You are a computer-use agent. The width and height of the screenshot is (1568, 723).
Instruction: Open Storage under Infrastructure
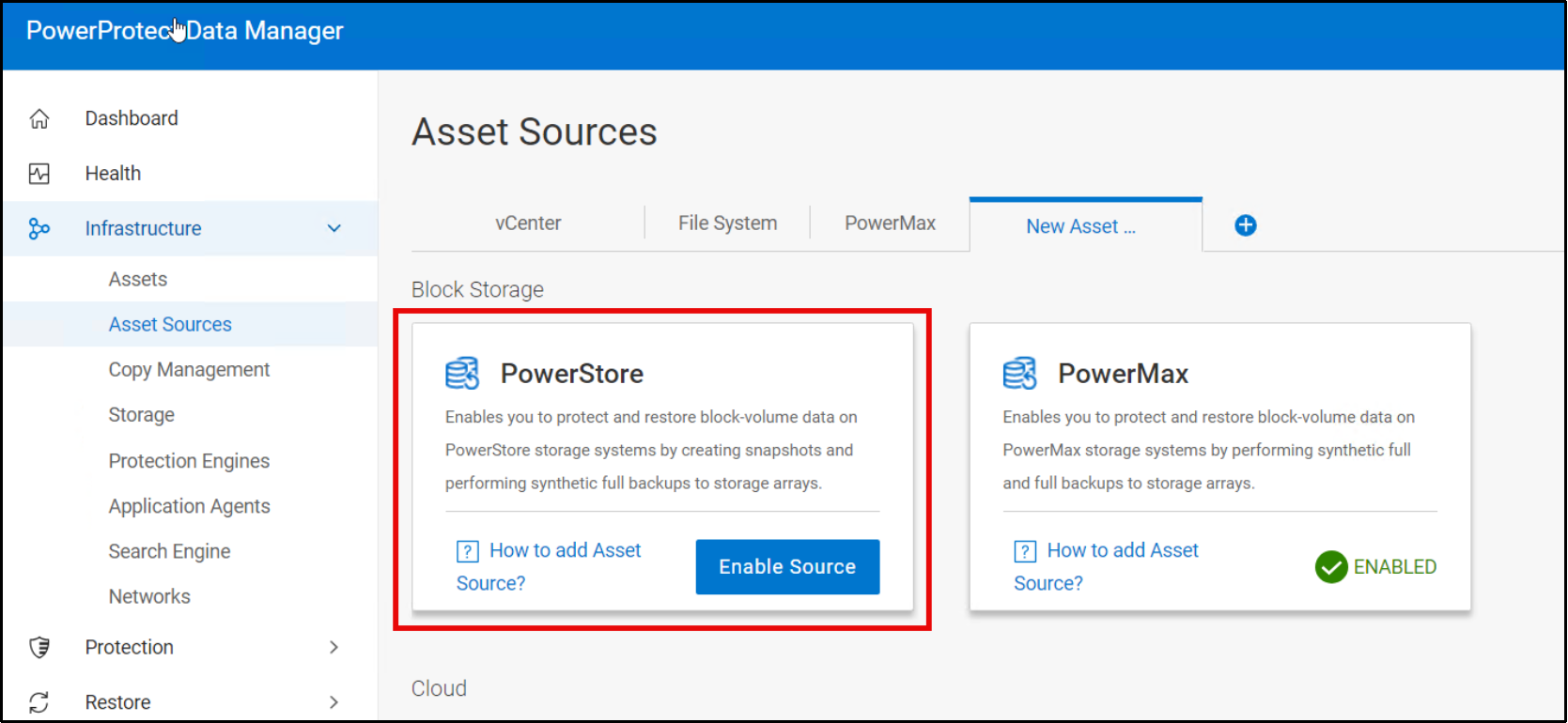142,415
